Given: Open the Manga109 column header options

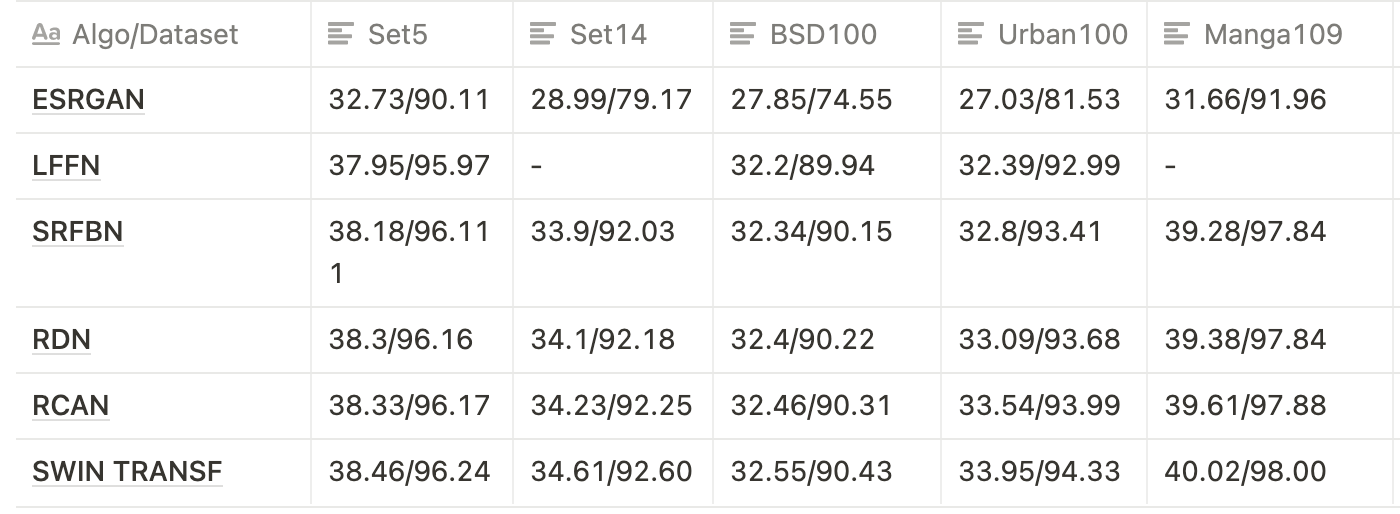Looking at the screenshot, I should point(1273,34).
